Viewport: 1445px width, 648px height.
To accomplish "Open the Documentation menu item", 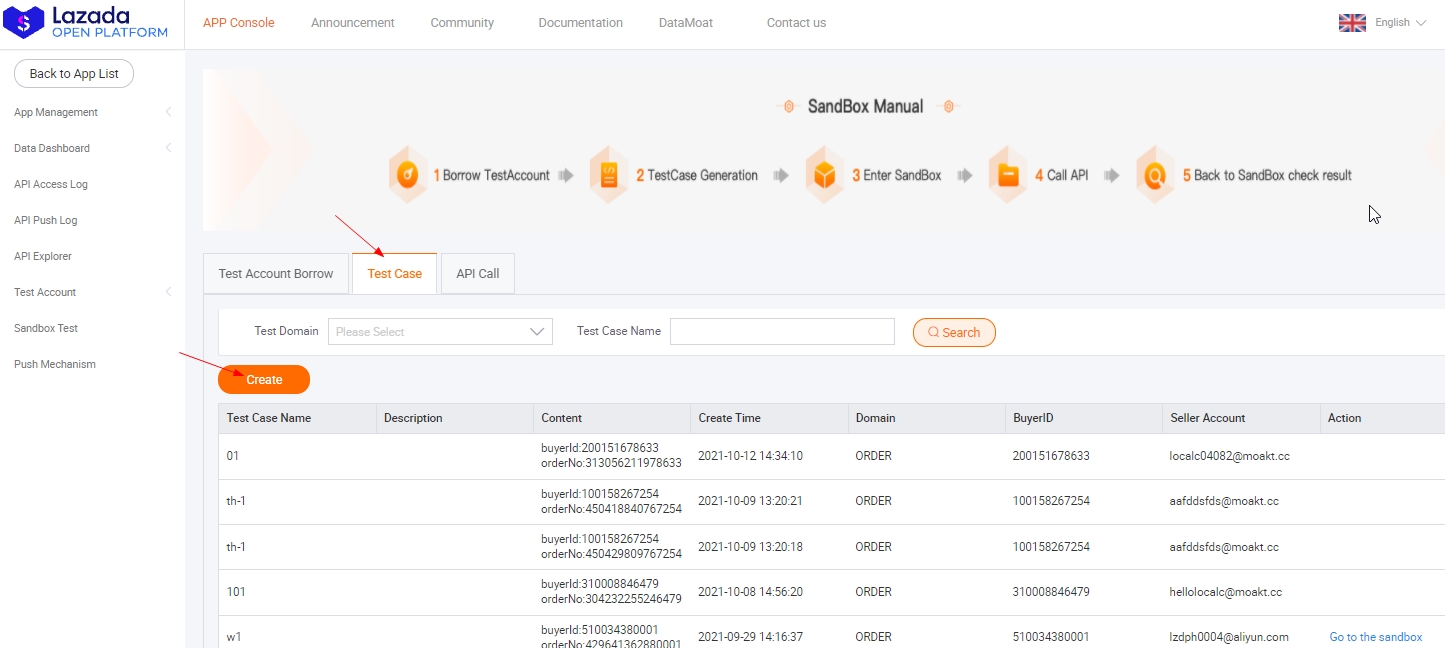I will tap(580, 23).
